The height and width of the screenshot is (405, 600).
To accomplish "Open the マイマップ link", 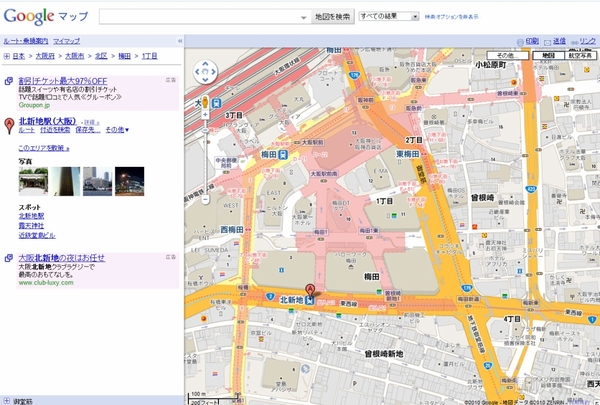I will tap(67, 41).
